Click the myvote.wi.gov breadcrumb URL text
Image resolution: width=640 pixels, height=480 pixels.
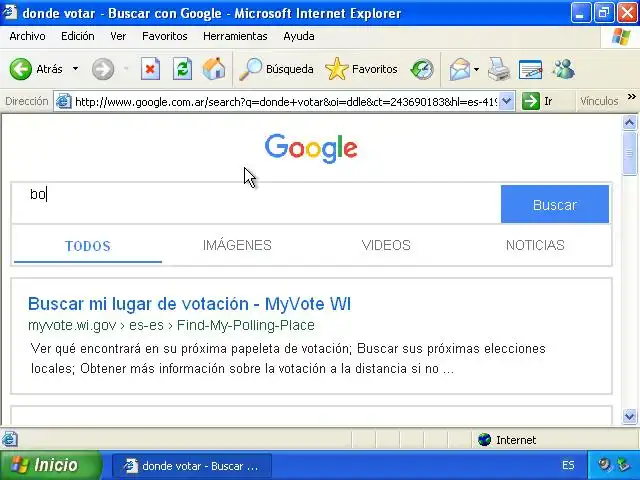pos(171,325)
